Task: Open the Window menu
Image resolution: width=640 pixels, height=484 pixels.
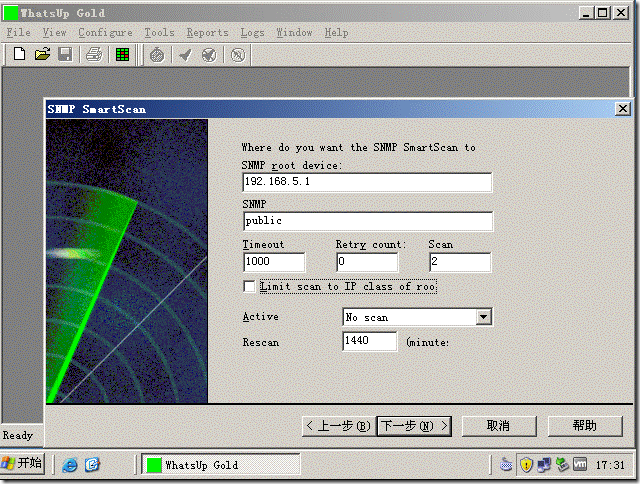Action: [x=294, y=33]
